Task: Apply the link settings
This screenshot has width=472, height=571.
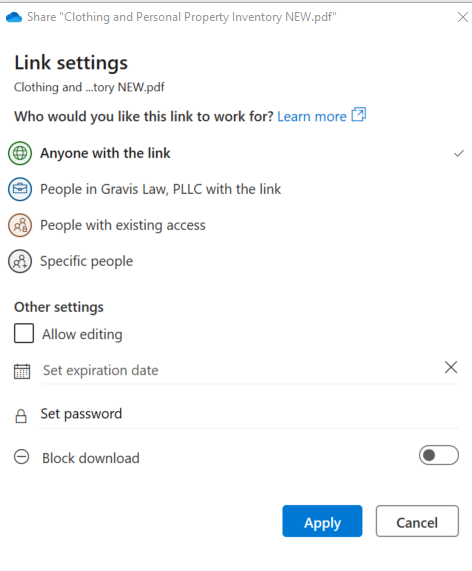Action: point(322,521)
